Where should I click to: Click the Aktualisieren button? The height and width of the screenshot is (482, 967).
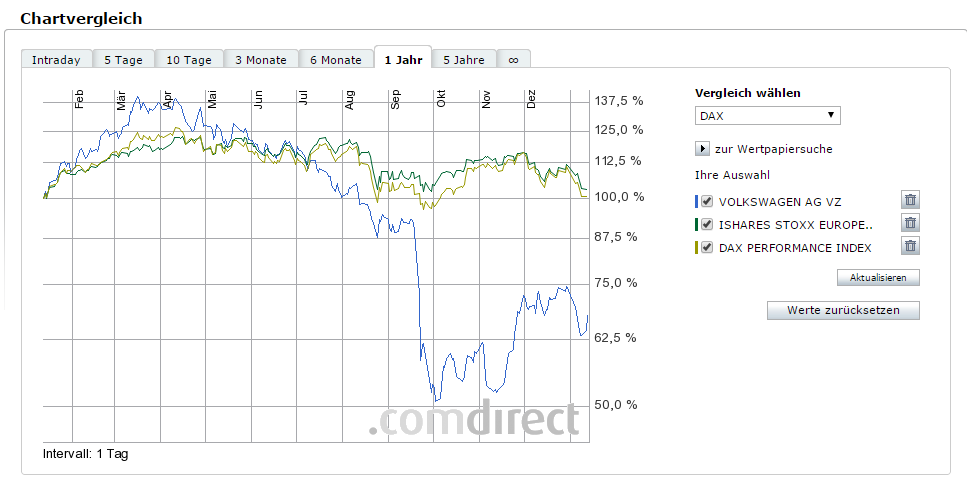point(878,277)
